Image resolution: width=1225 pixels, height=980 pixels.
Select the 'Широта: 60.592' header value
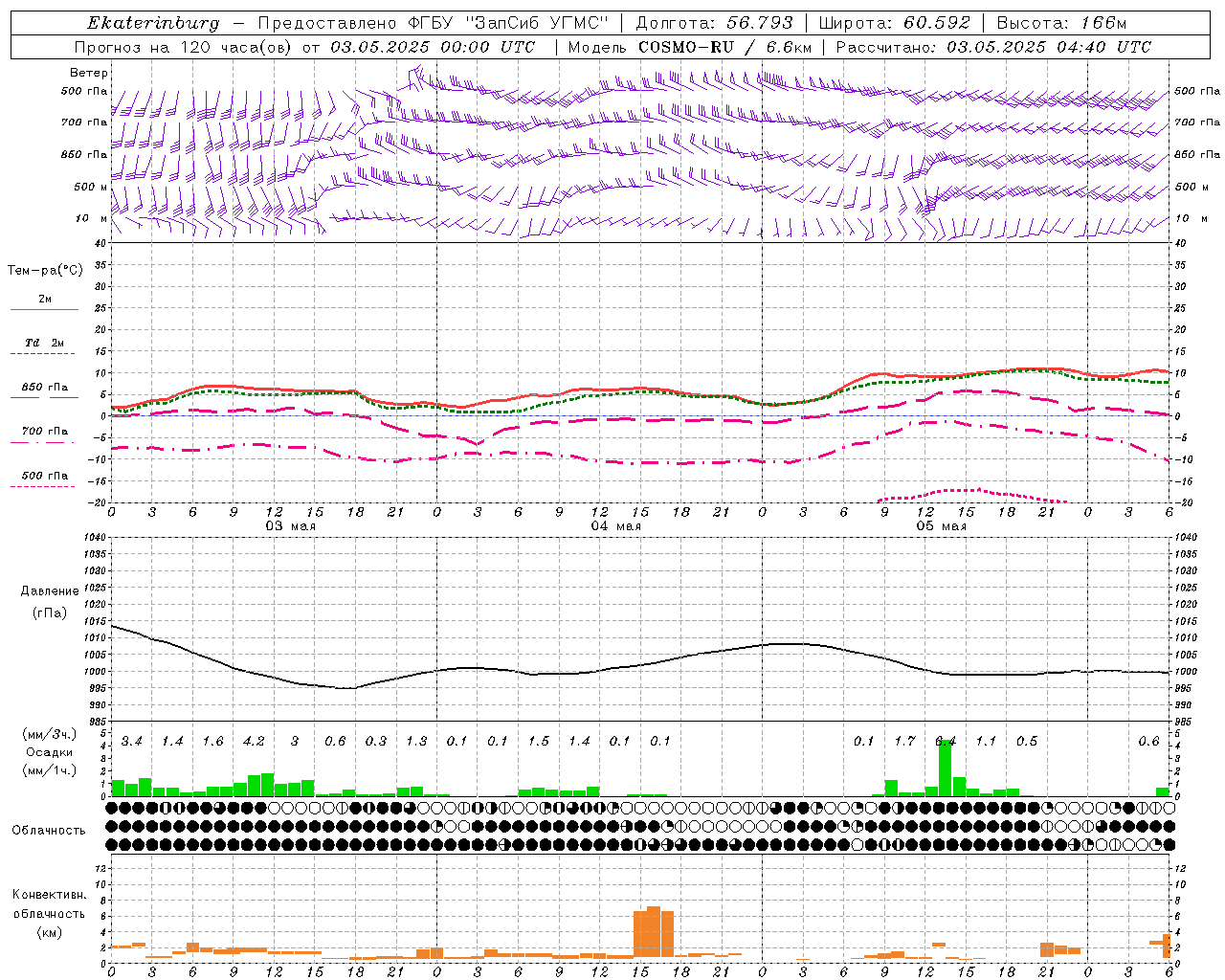[894, 23]
